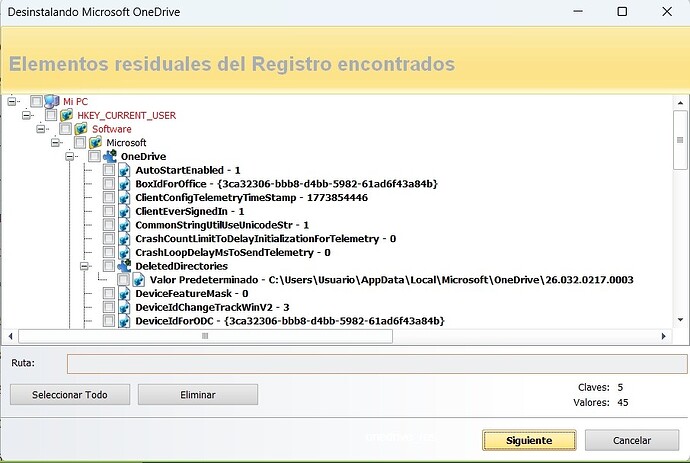Collapse the Software node
The image size is (690, 463).
coord(41,129)
